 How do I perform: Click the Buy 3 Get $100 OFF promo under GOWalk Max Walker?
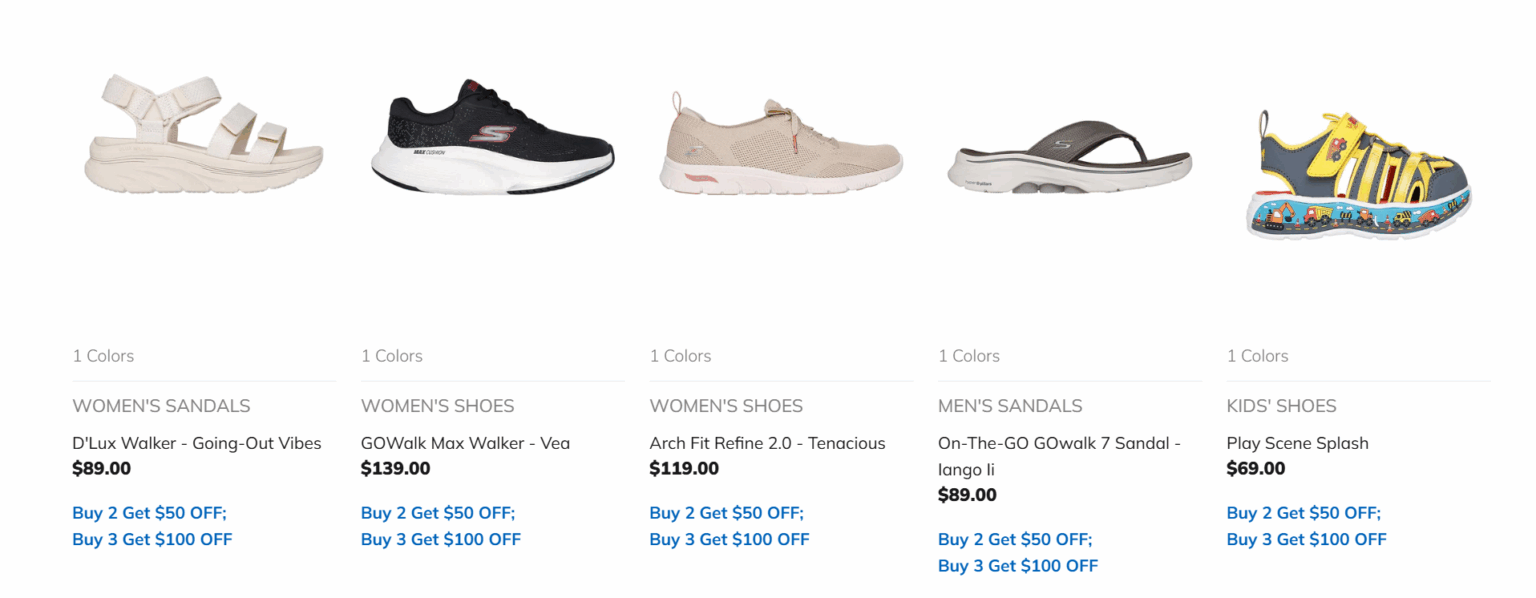click(x=441, y=540)
